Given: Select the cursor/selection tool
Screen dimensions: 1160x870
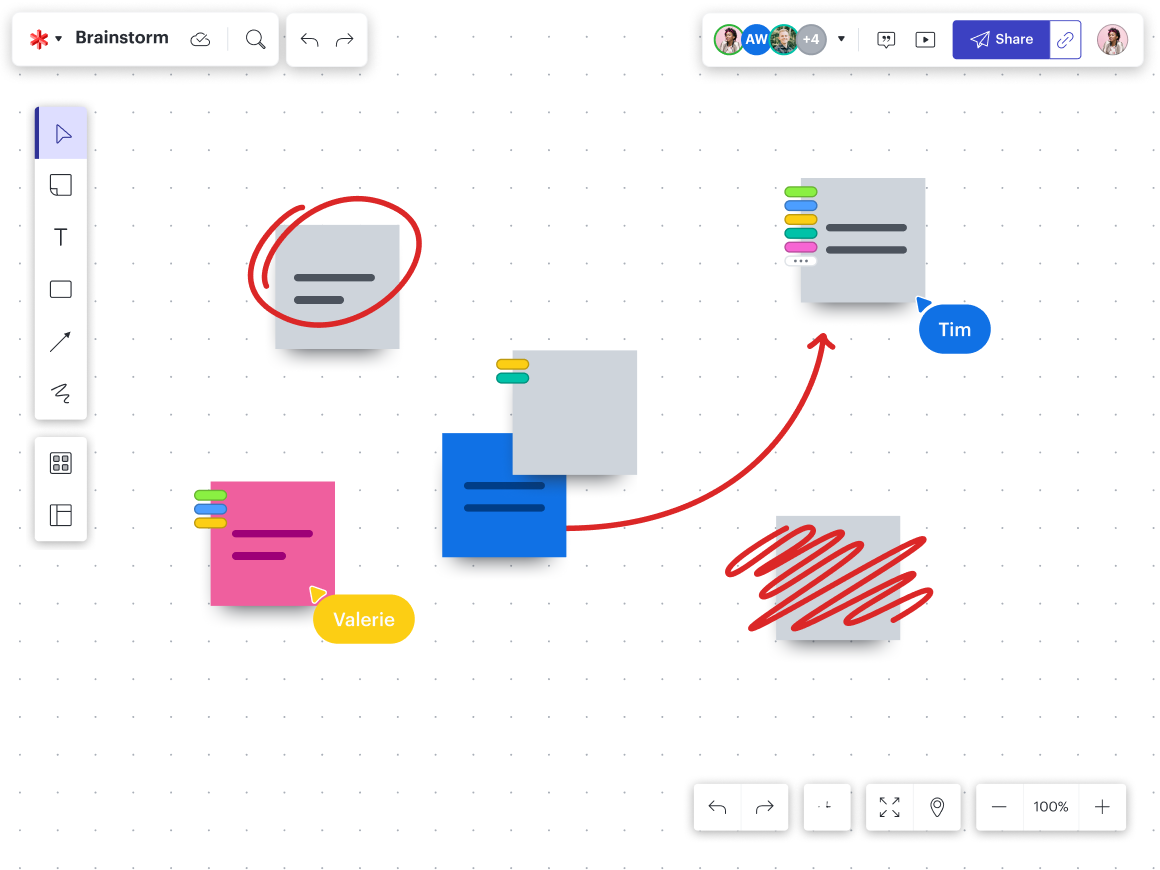Looking at the screenshot, I should click(x=61, y=132).
